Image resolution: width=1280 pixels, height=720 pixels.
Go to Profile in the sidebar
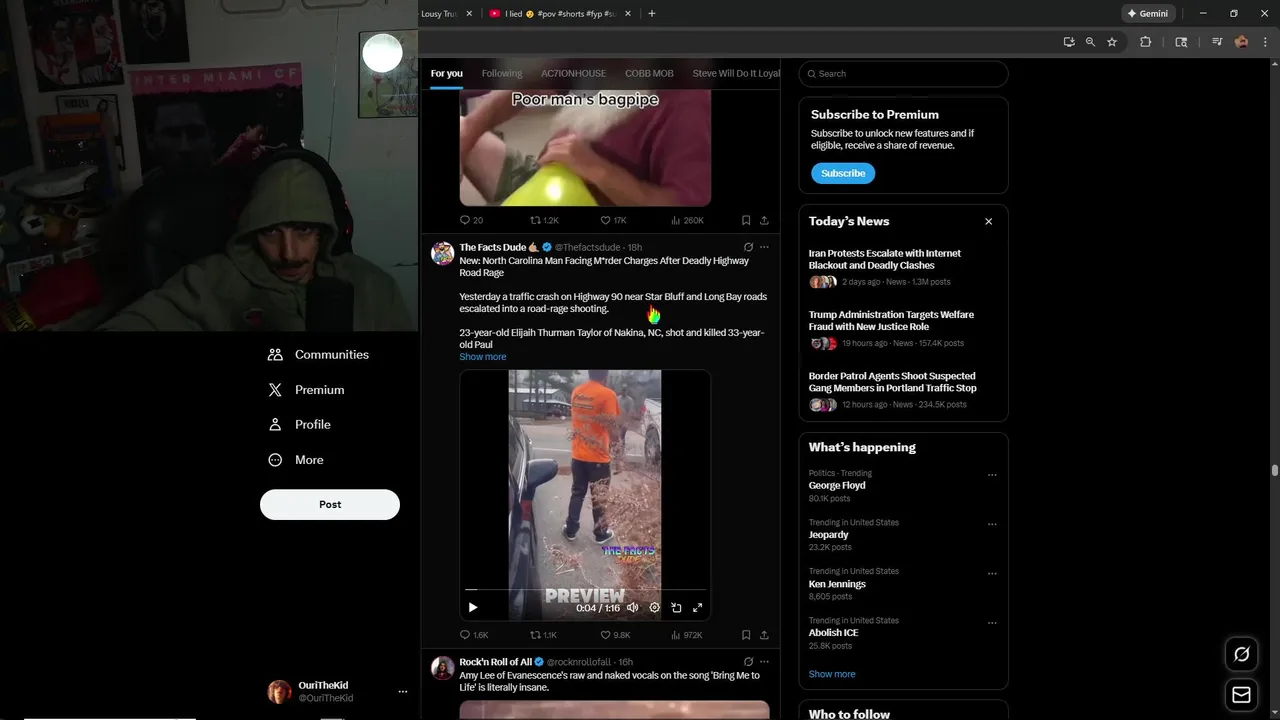point(300,425)
